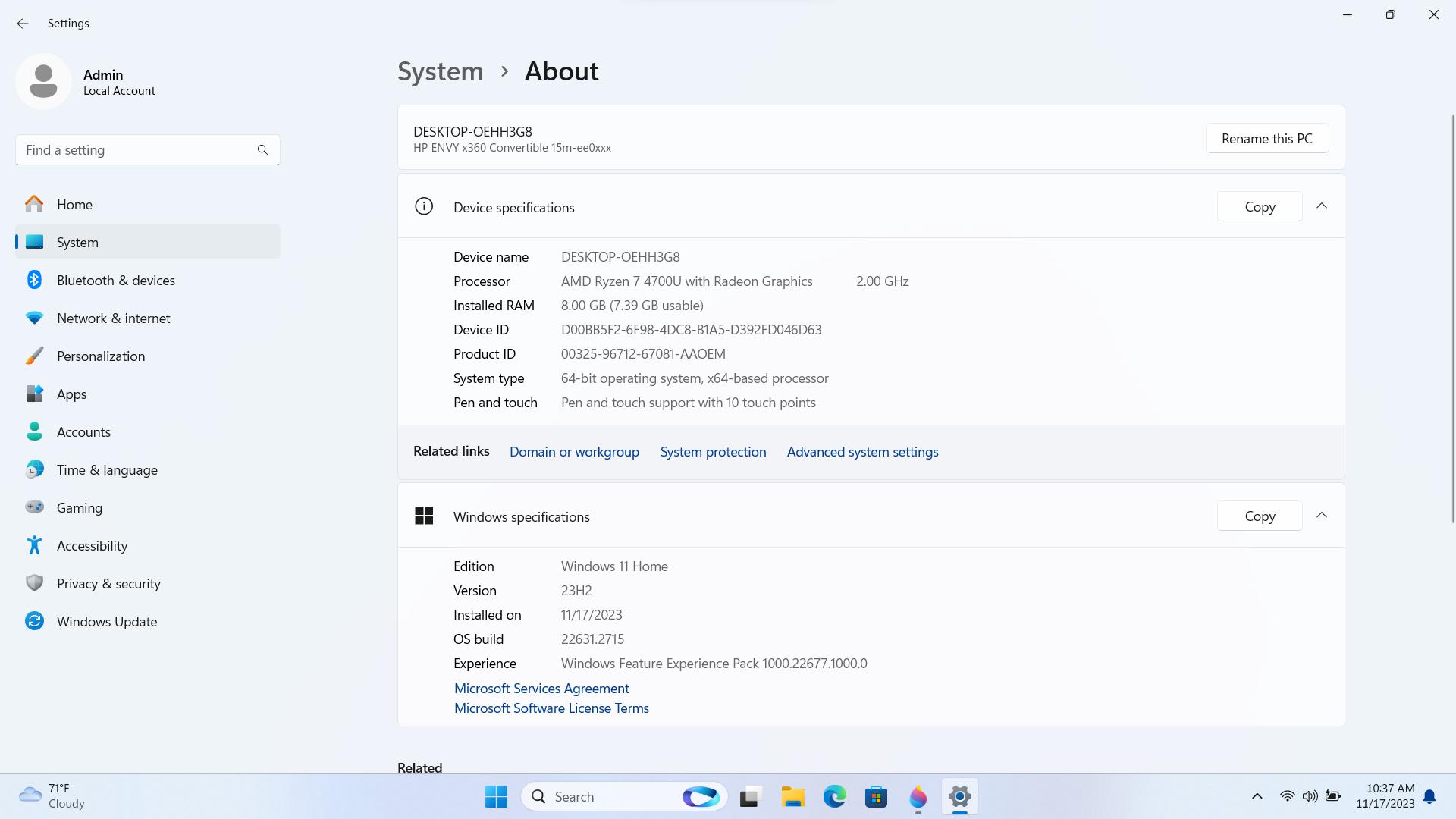Go to Home in sidebar

click(x=148, y=204)
